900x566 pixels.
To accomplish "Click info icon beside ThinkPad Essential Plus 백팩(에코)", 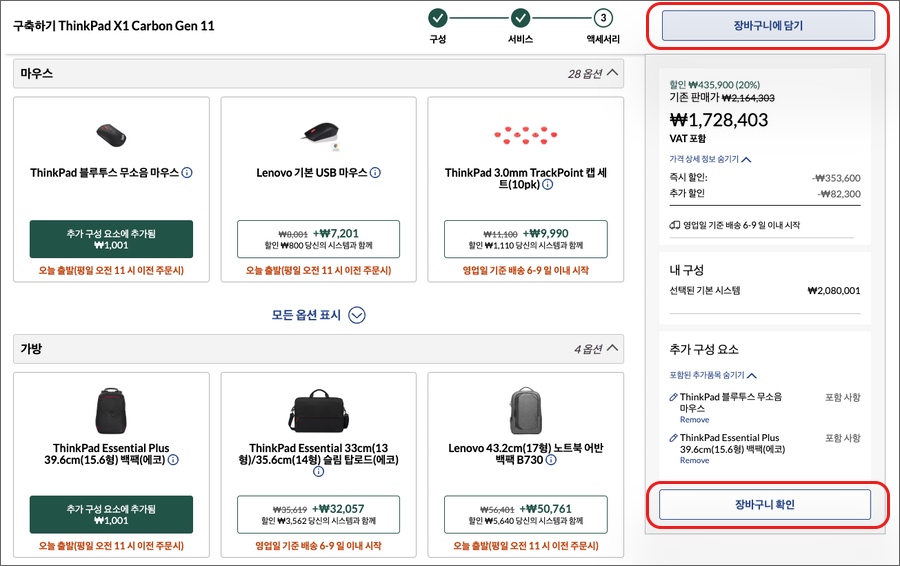I will 173,459.
